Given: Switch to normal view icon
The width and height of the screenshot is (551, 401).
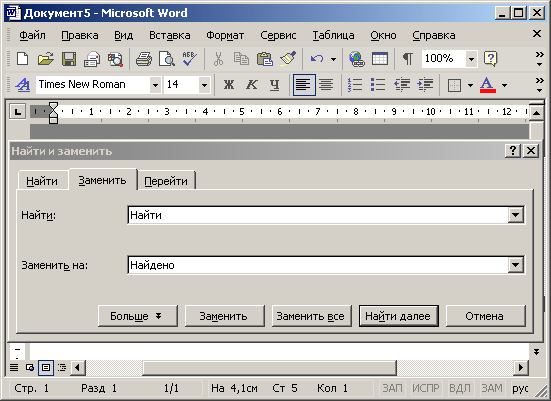Looking at the screenshot, I should pos(14,368).
